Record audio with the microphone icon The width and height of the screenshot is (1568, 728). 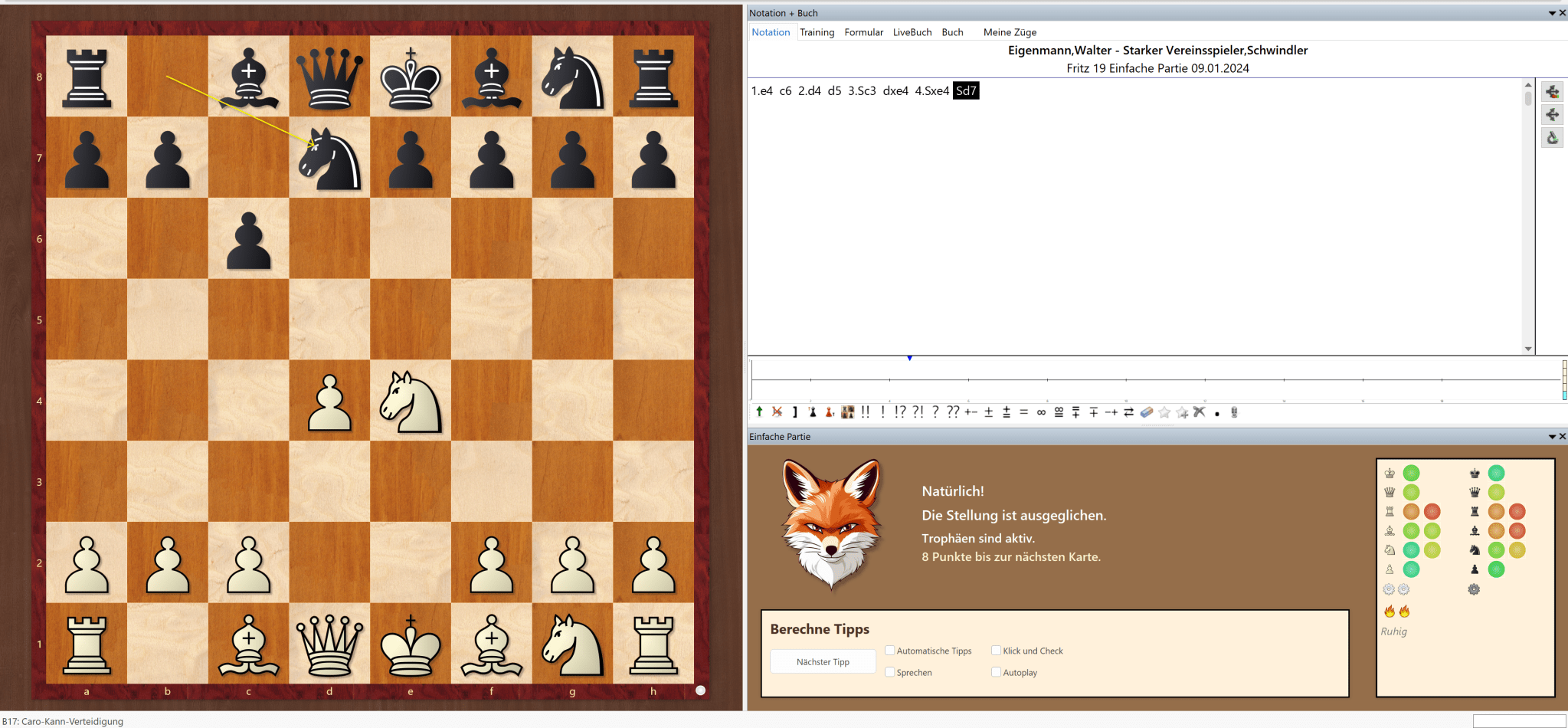click(1233, 412)
